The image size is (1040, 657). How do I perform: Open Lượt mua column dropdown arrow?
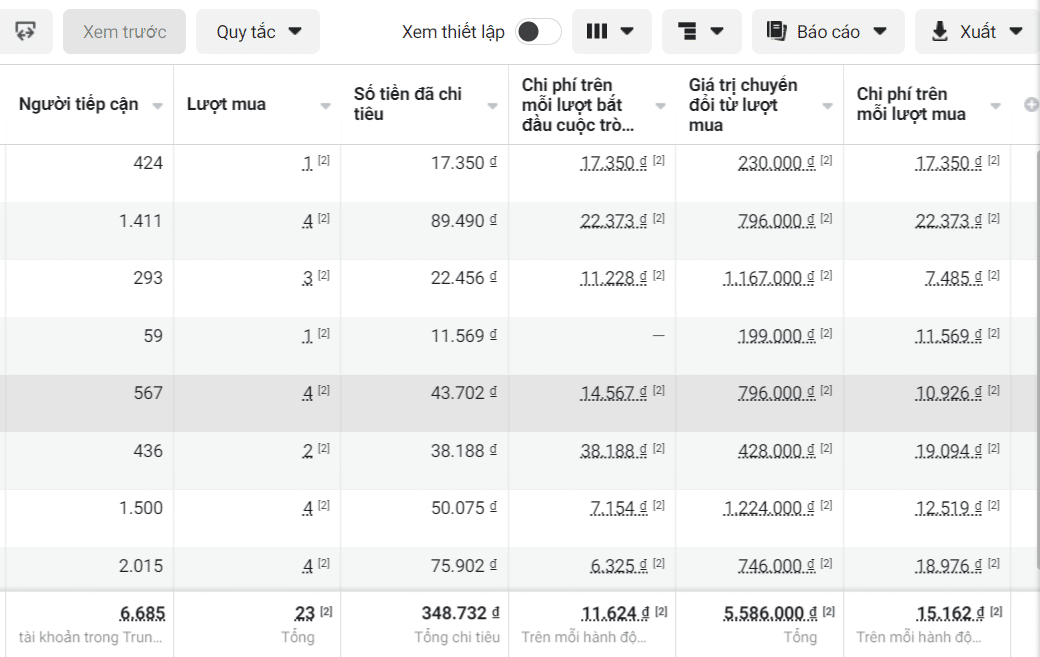pos(325,106)
